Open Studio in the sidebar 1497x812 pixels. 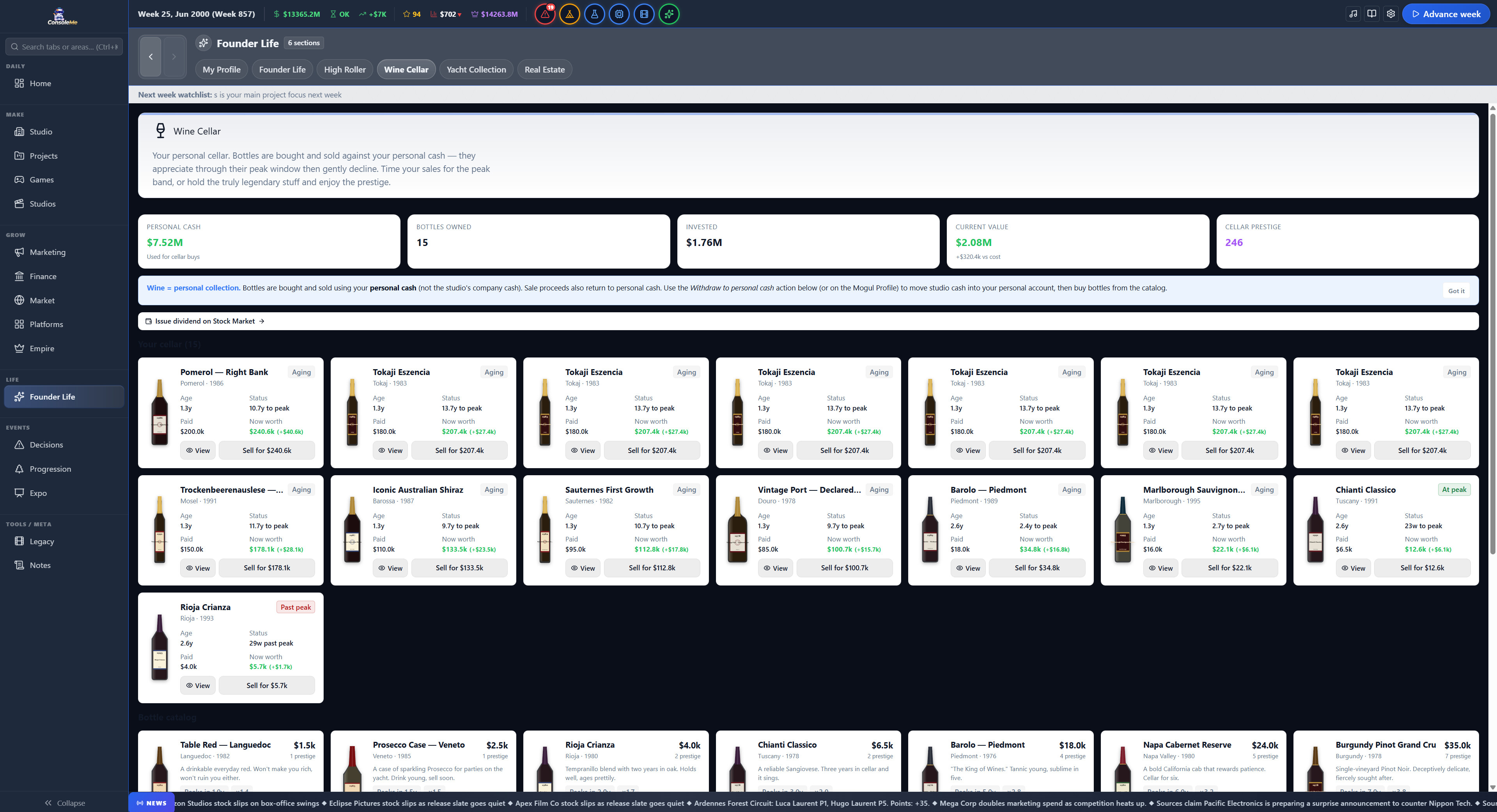click(64, 132)
